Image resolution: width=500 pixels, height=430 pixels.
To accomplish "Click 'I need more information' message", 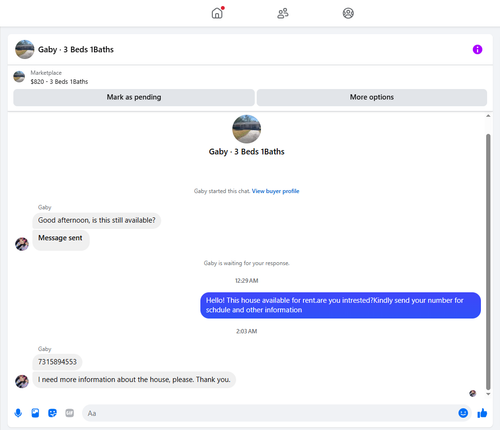I will tap(134, 380).
